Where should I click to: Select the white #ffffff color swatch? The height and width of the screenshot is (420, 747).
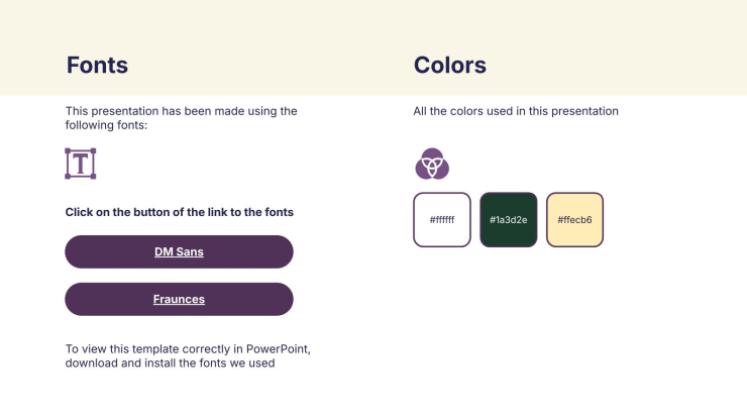(441, 219)
